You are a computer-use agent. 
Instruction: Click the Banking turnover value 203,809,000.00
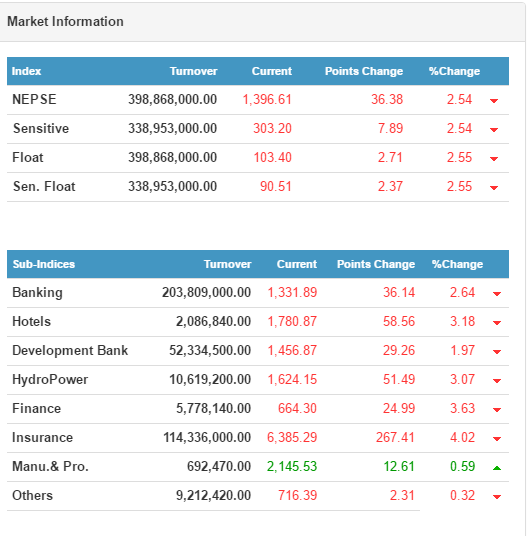click(207, 293)
